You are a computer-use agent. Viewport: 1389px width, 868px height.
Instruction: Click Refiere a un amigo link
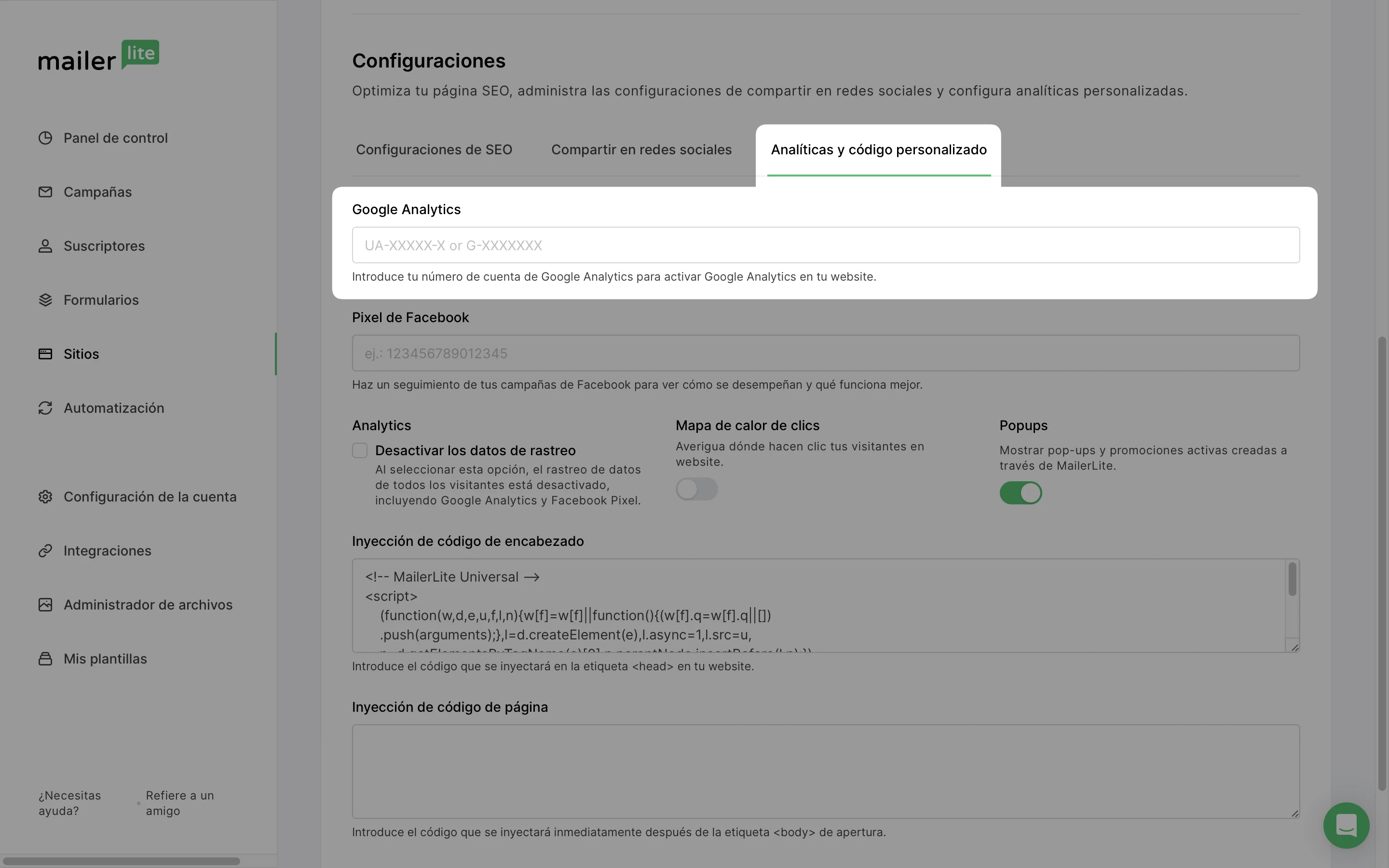tap(179, 802)
